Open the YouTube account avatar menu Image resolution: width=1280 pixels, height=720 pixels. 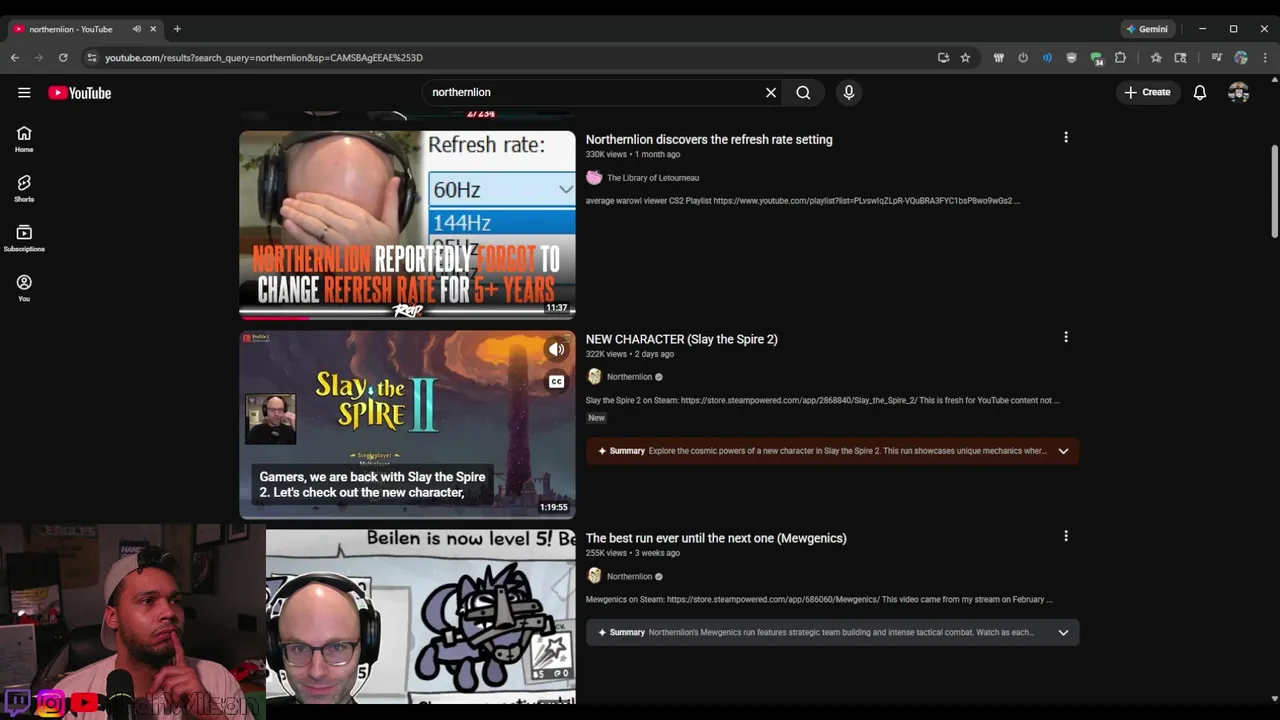pos(1239,93)
